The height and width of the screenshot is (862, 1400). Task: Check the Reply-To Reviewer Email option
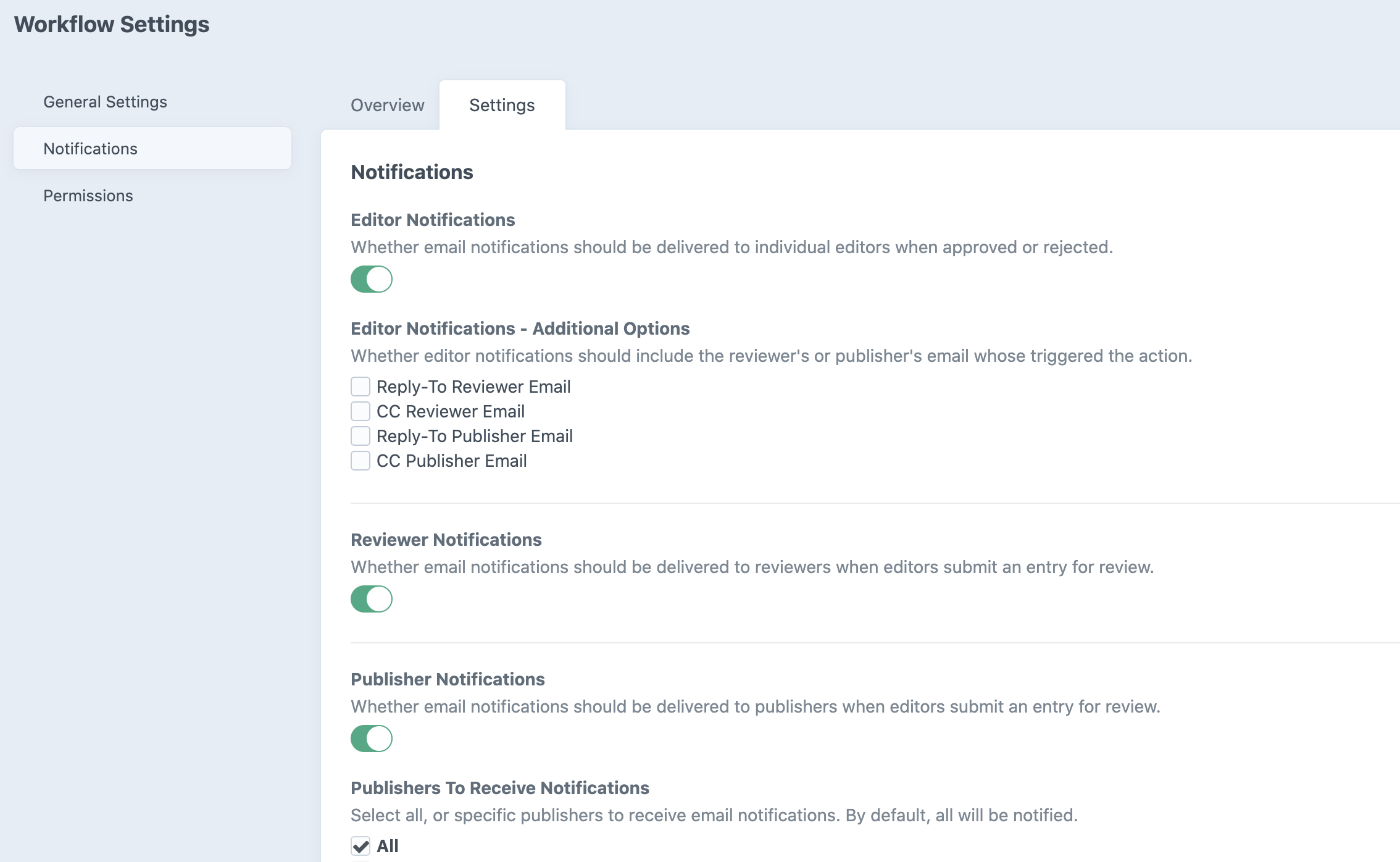(x=360, y=386)
